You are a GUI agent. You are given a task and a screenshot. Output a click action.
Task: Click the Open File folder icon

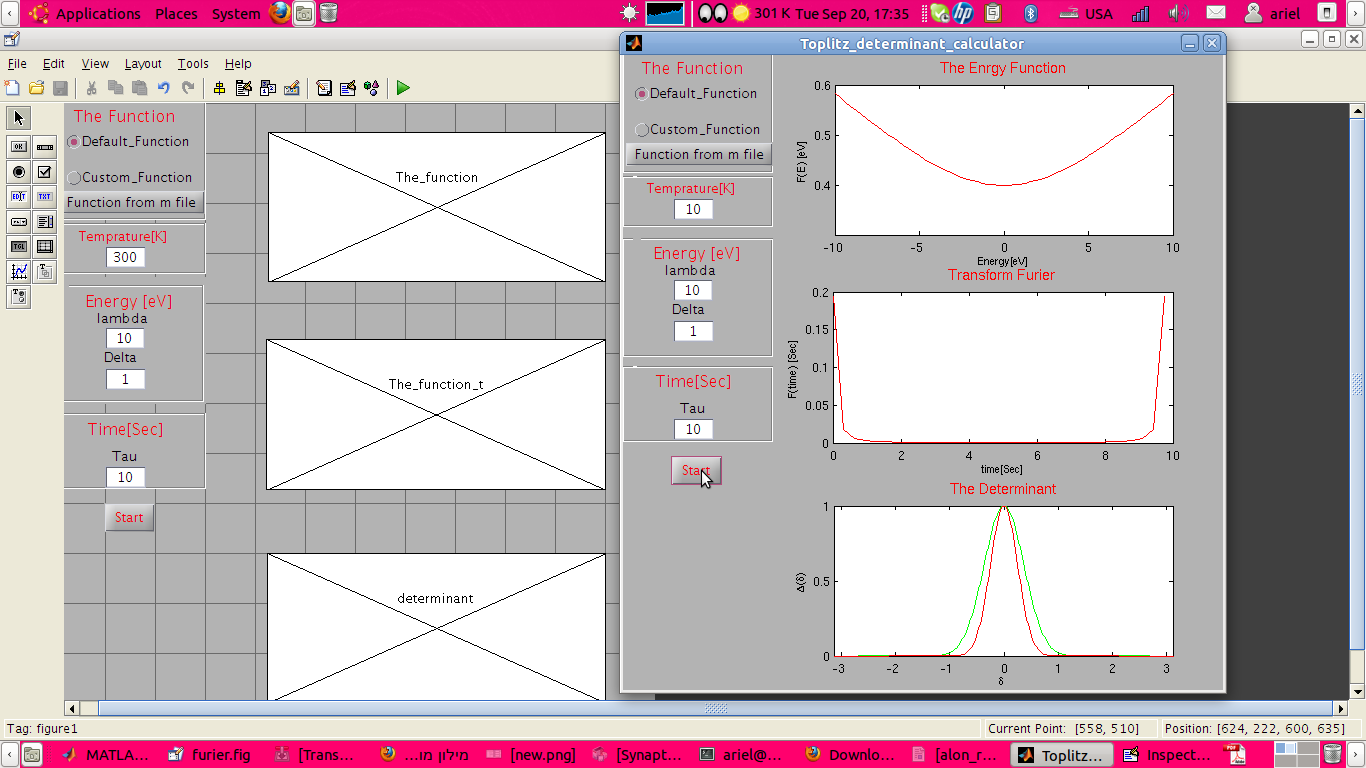point(37,88)
